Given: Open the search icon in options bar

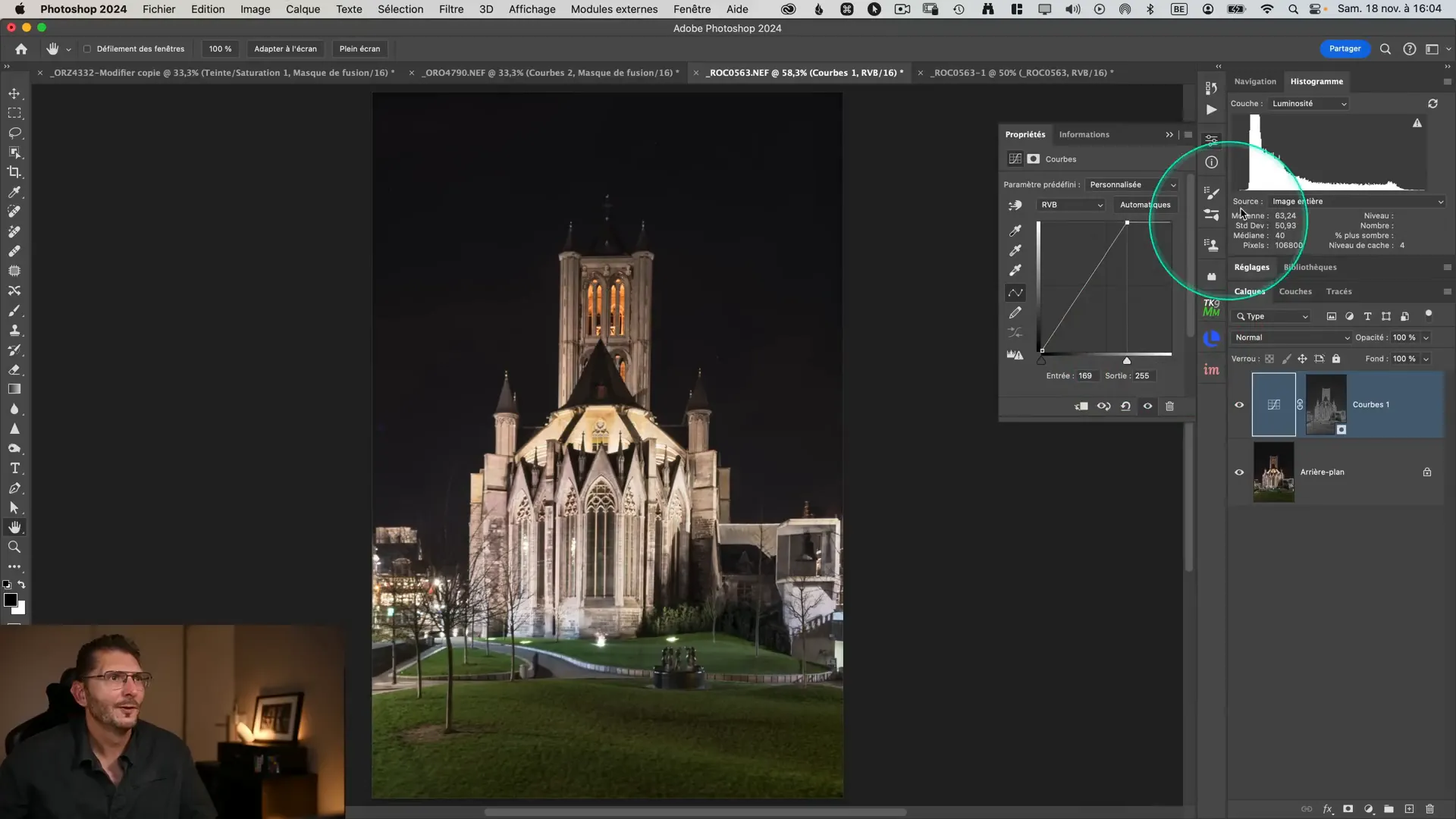Looking at the screenshot, I should (x=1385, y=49).
